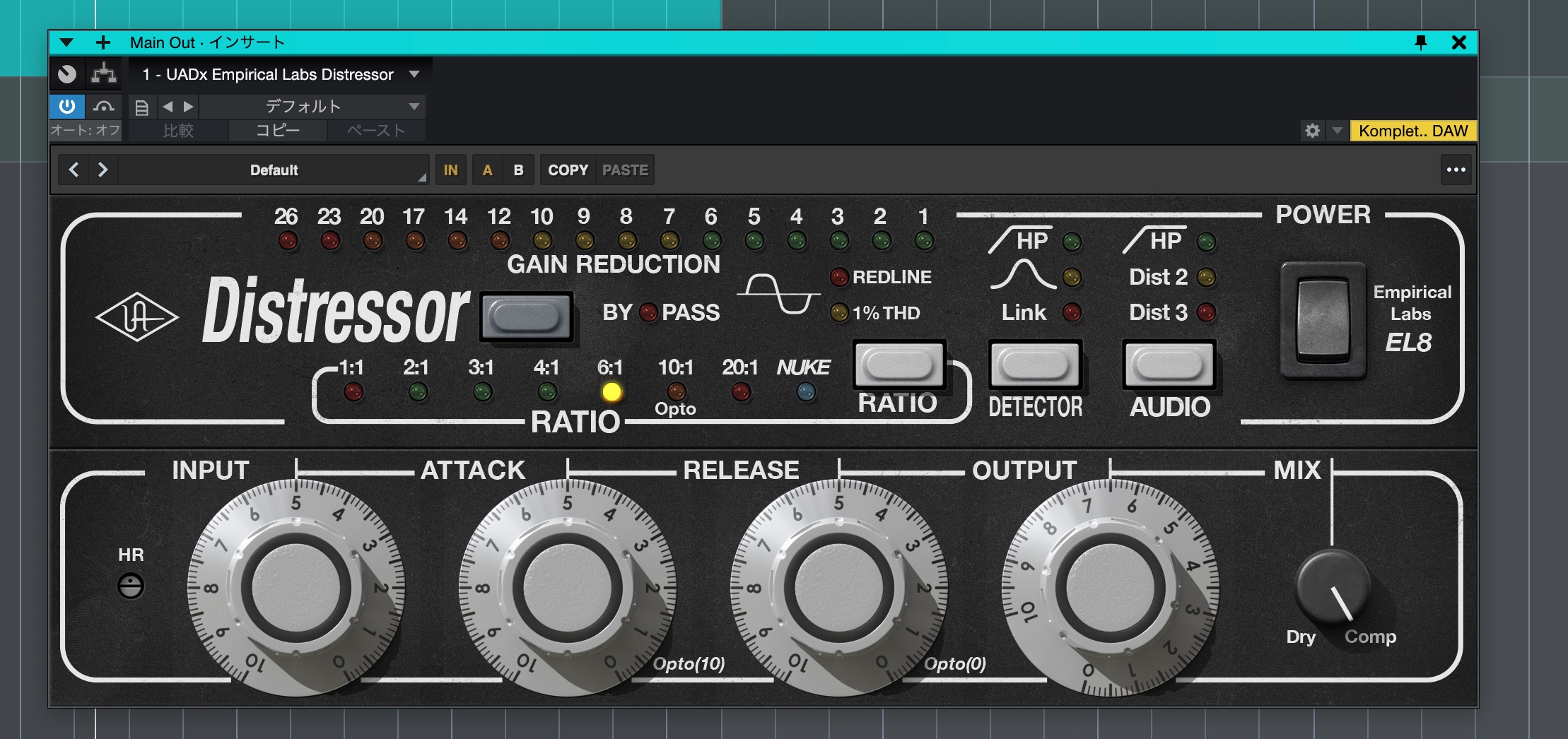Select the 1:1 ratio LED

(x=353, y=391)
